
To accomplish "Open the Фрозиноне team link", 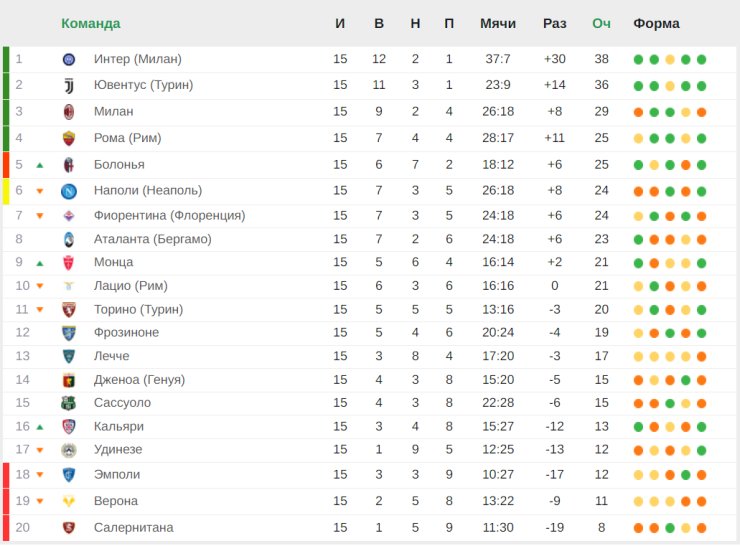I will [126, 332].
